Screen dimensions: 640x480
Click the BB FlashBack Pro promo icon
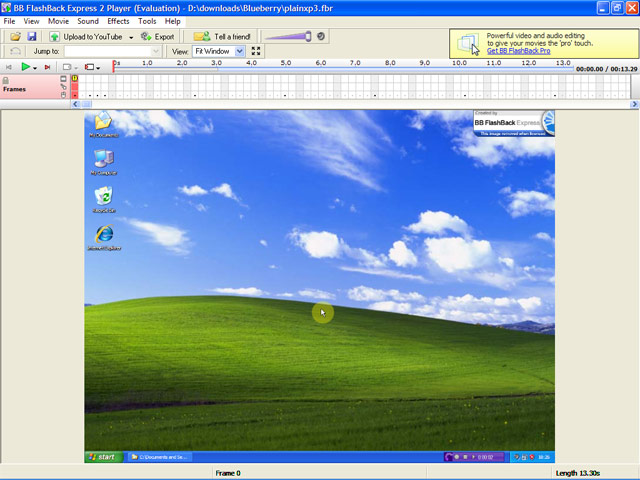(x=468, y=44)
